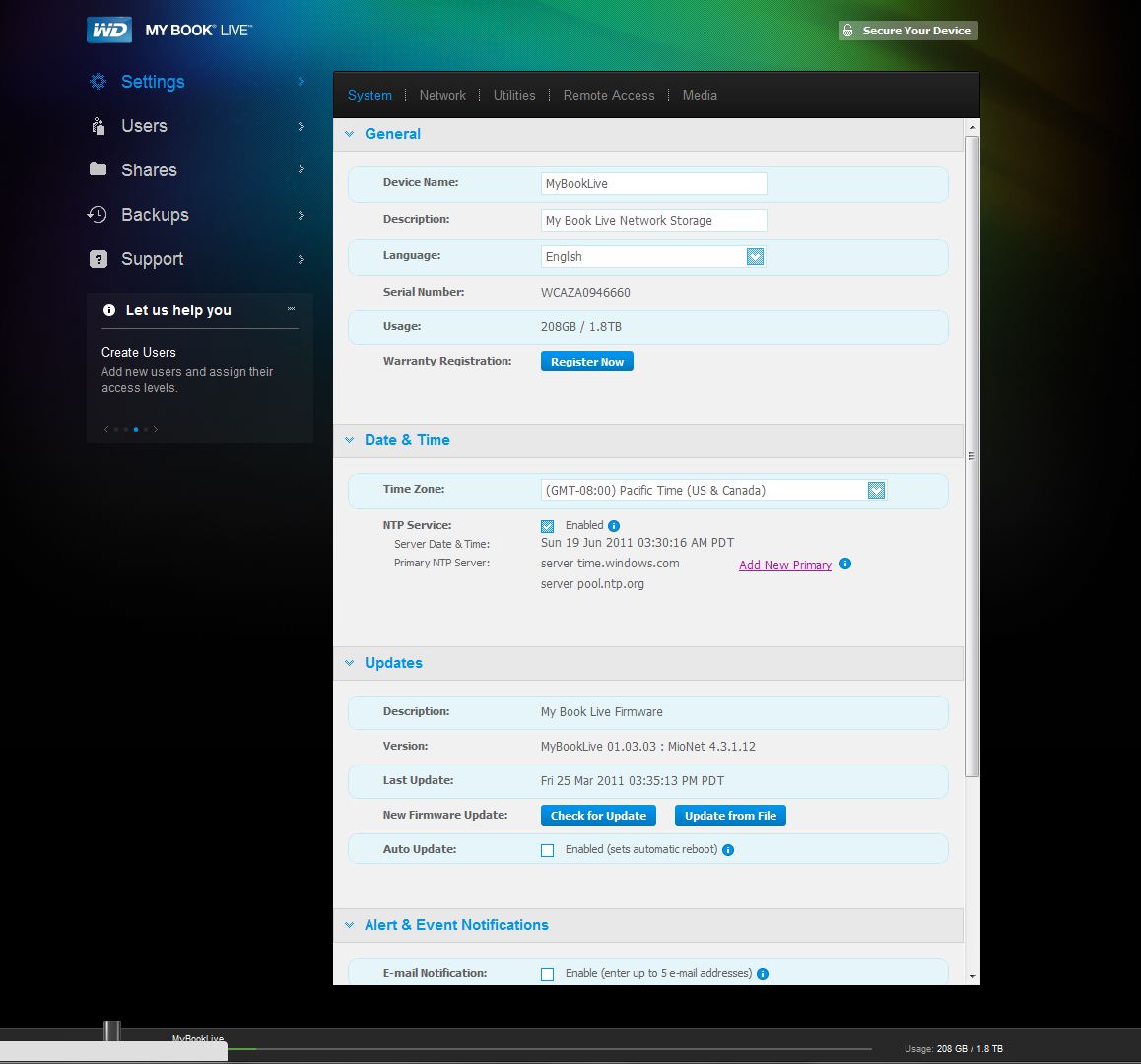Click the Usage value 208GB / 1.8TB

pyautogui.click(x=580, y=327)
